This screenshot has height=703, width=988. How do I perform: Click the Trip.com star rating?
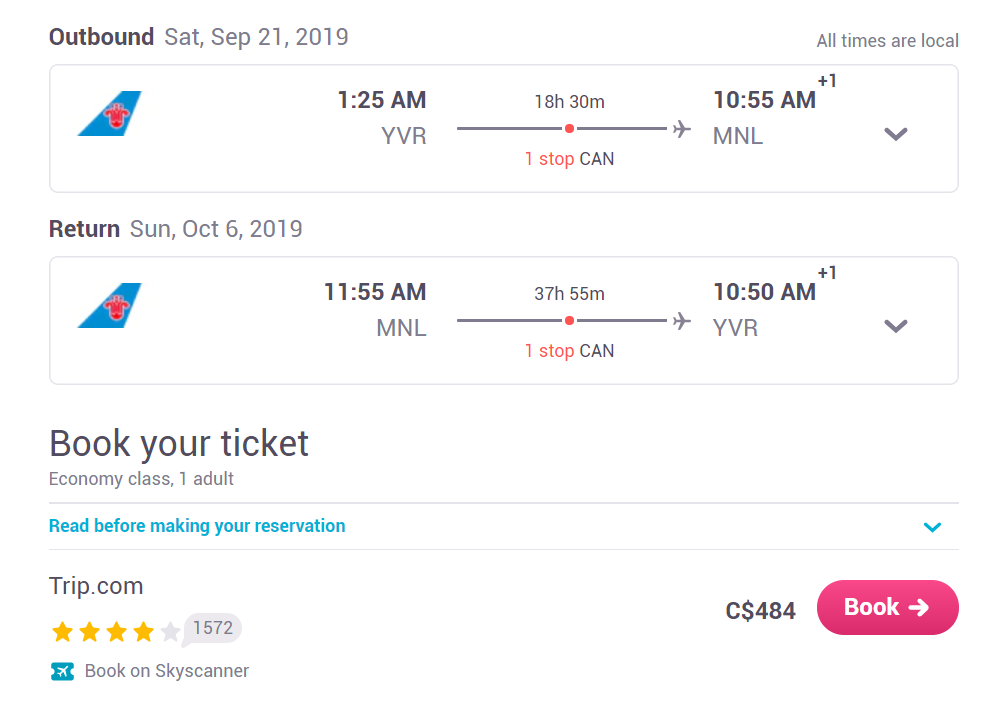click(115, 631)
